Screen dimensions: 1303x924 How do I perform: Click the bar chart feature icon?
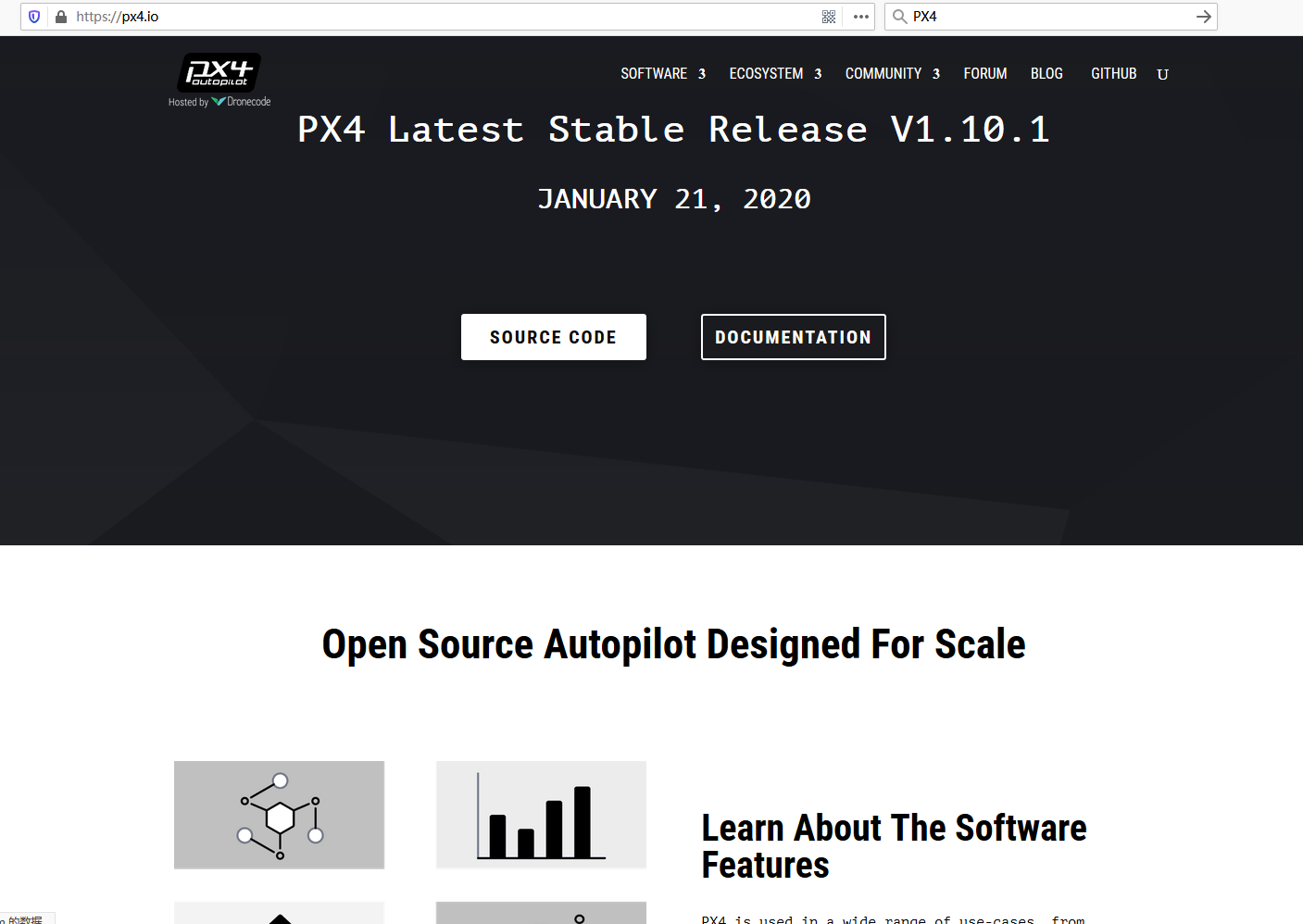541,815
